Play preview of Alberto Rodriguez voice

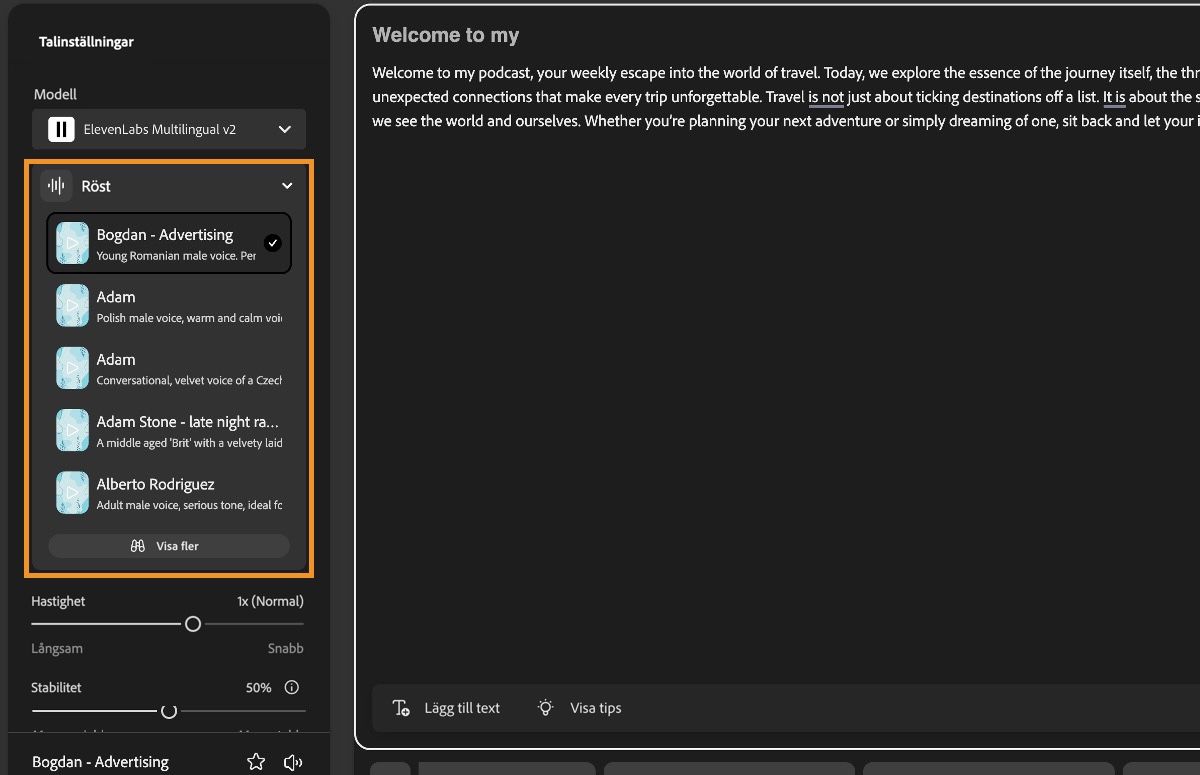click(x=72, y=492)
